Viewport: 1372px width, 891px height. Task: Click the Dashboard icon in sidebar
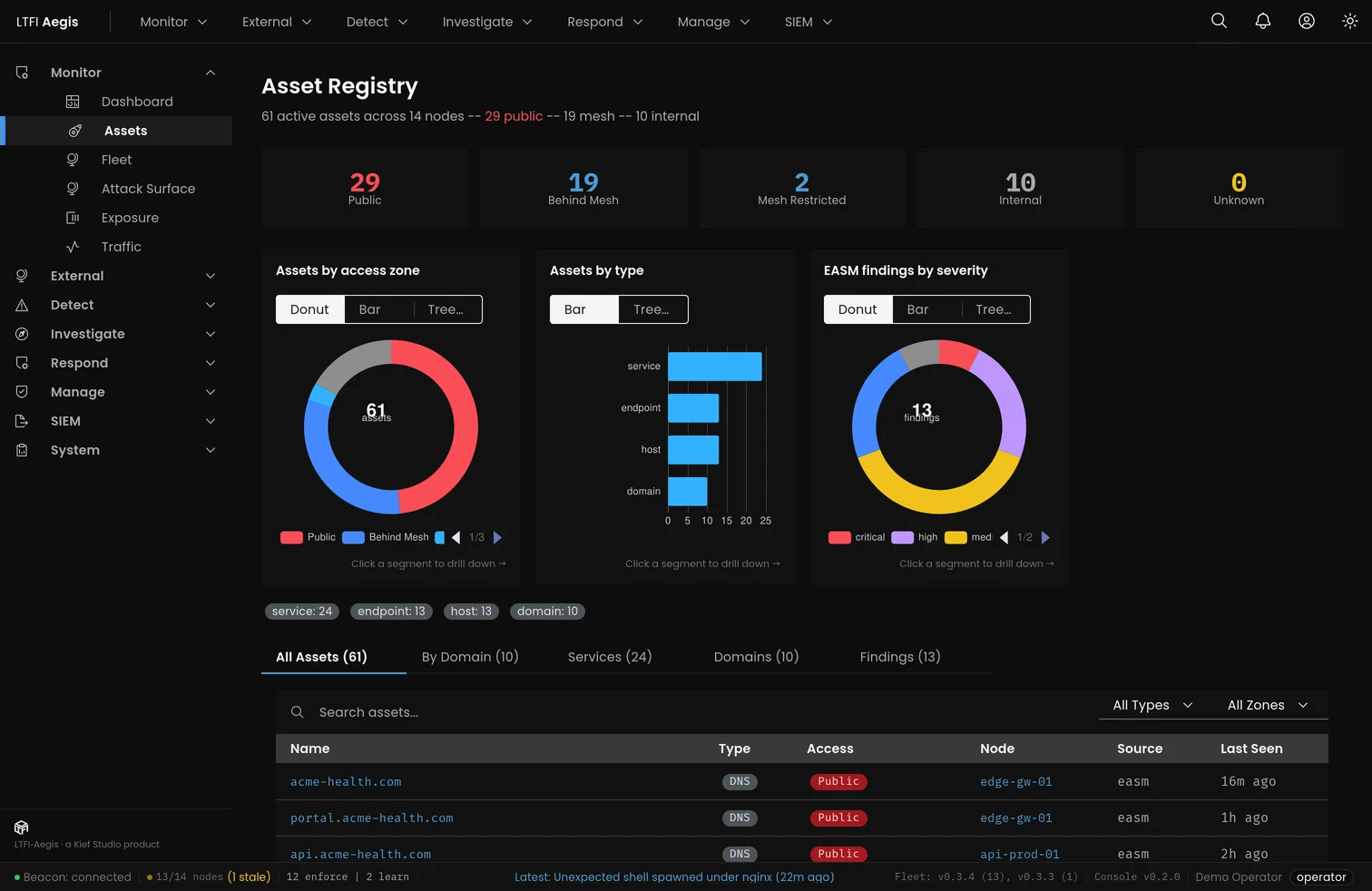coord(73,102)
